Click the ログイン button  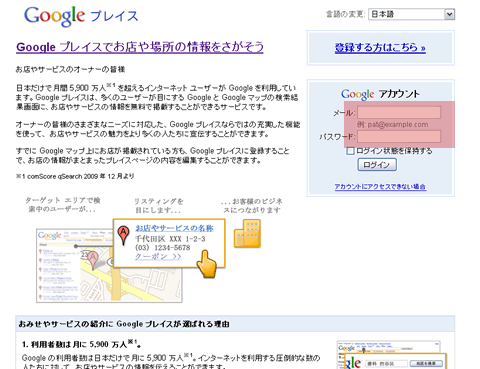377,165
